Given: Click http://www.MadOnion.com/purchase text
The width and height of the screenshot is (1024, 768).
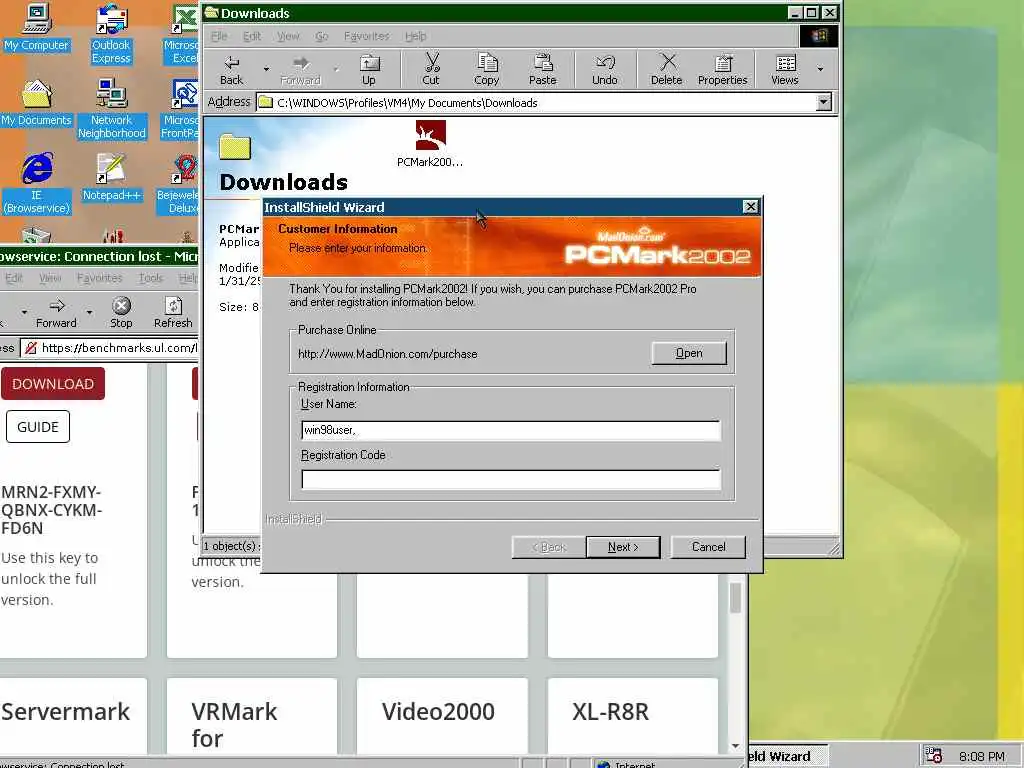Looking at the screenshot, I should coord(388,354).
